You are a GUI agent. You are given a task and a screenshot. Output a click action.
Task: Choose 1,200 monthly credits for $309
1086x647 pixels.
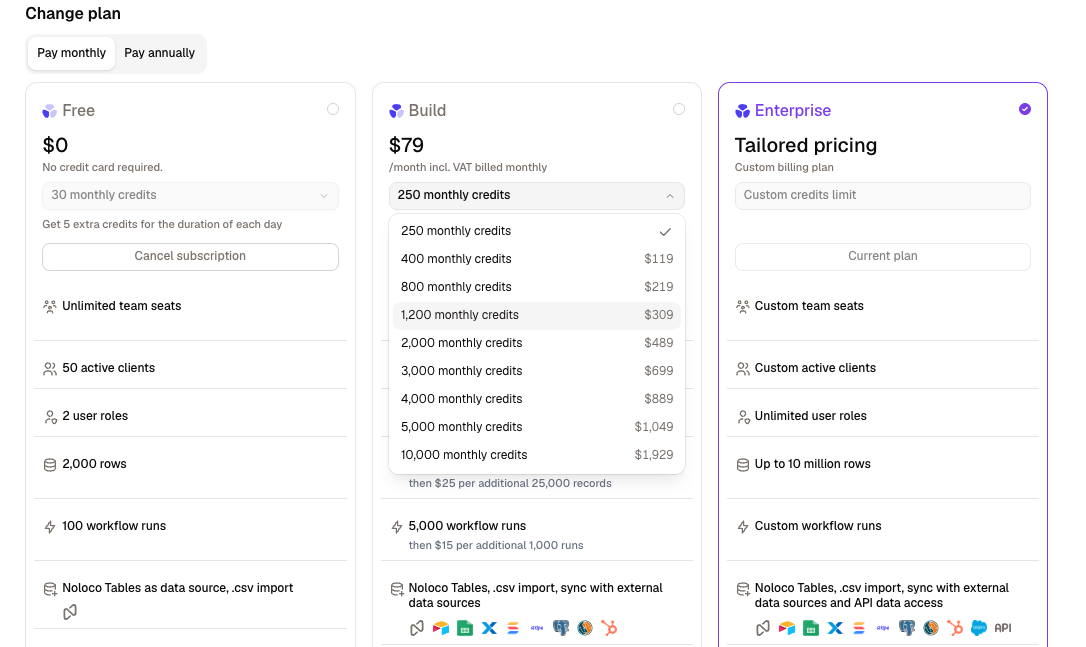537,315
